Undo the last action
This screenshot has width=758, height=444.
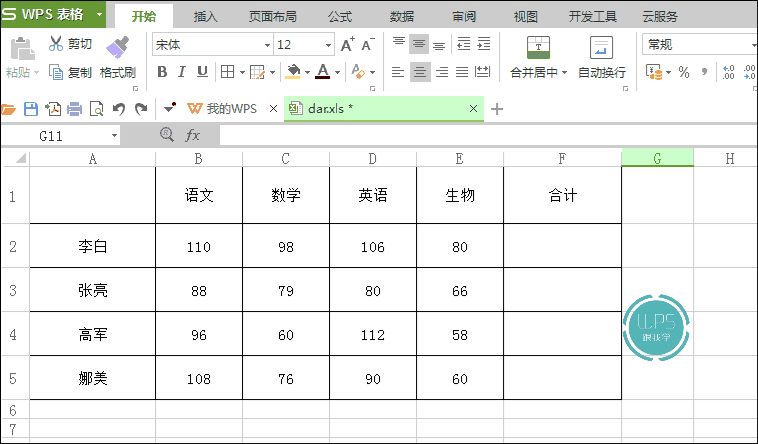pyautogui.click(x=119, y=109)
